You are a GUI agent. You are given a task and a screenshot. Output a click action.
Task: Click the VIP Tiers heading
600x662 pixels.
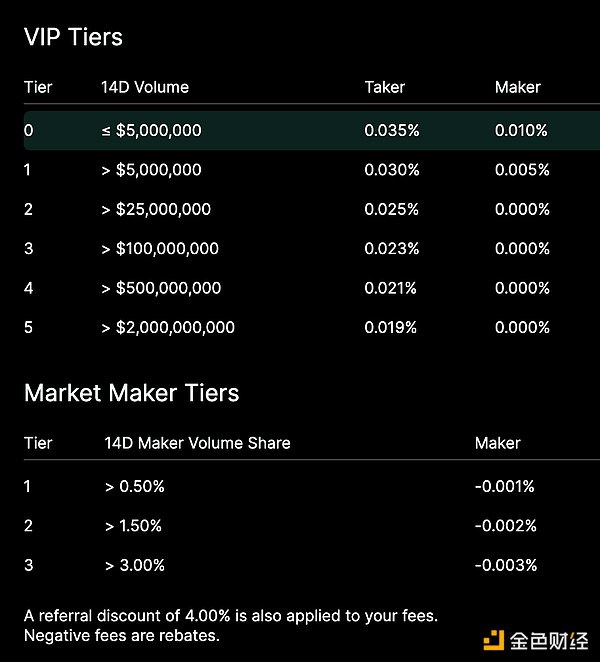pos(73,37)
